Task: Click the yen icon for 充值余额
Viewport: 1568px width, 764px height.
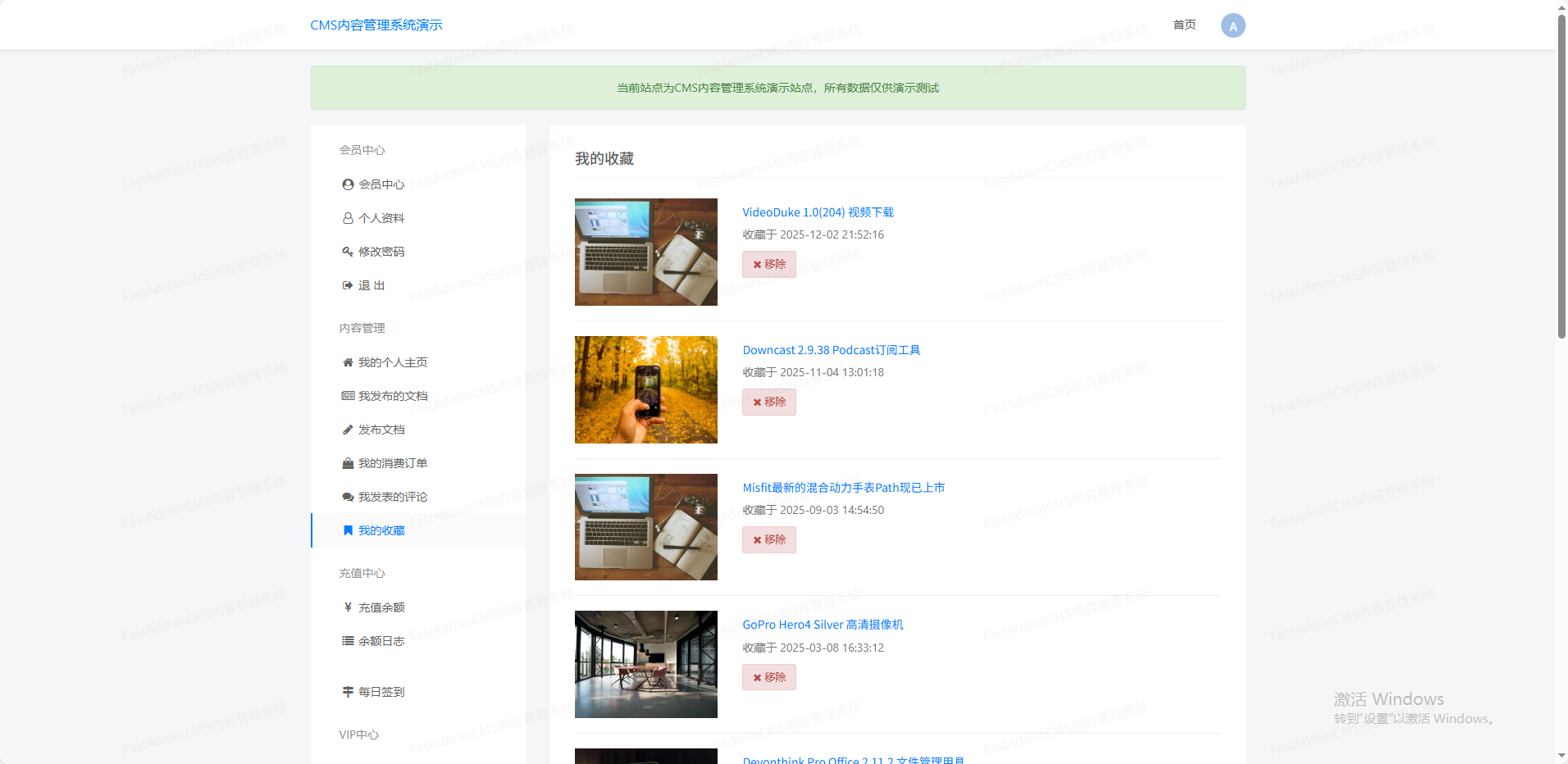Action: [x=348, y=607]
